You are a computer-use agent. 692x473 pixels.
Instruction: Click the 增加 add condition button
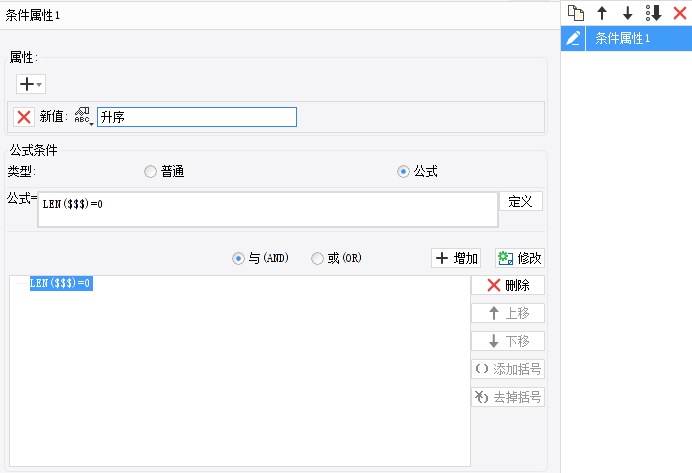(456, 258)
